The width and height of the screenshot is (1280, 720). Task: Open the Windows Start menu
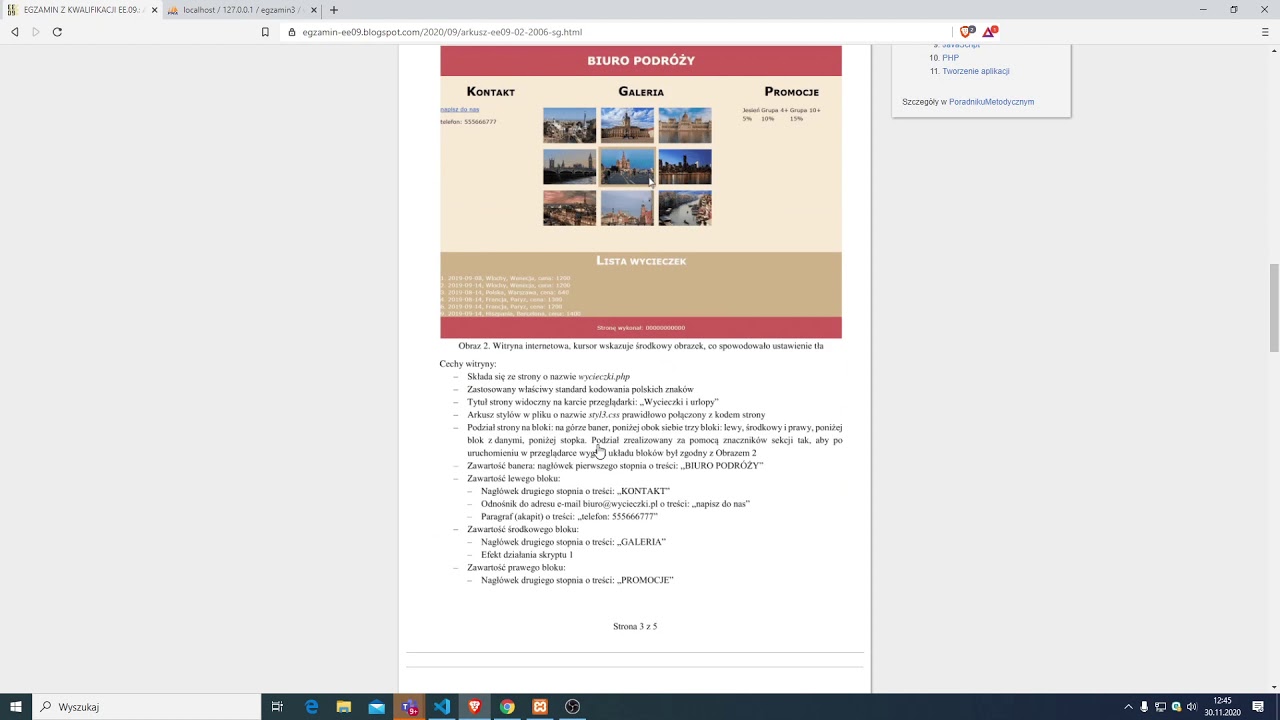[x=15, y=707]
